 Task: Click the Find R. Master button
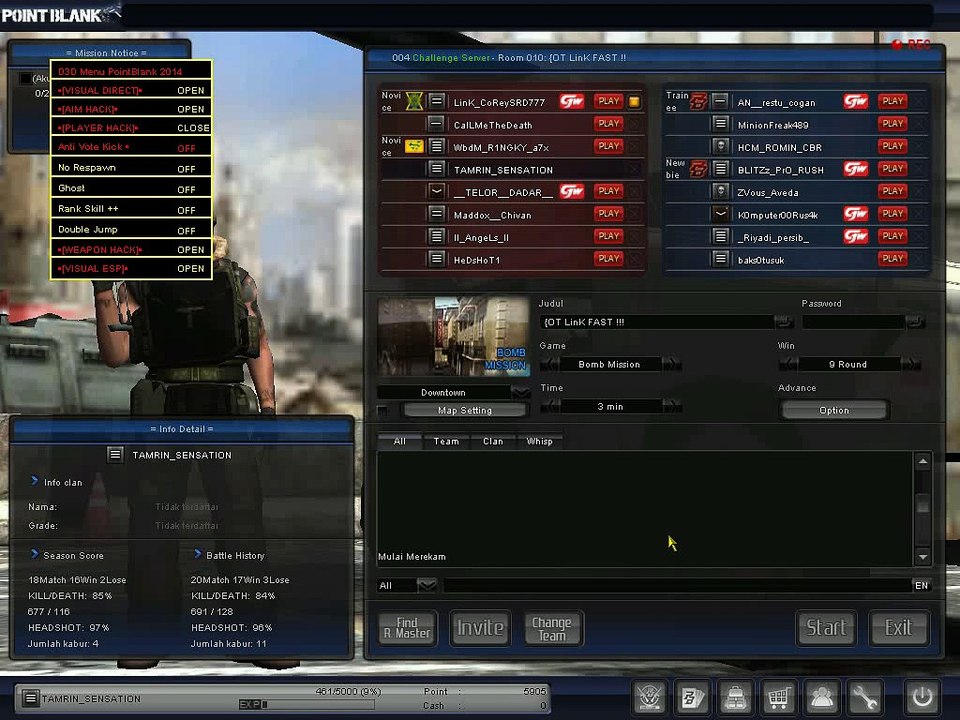pos(407,628)
